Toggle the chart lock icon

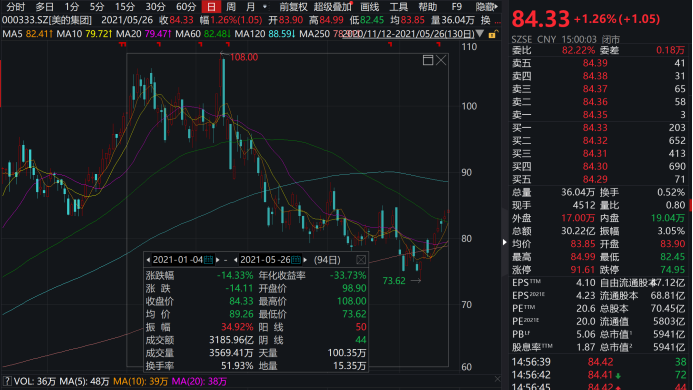point(493,34)
